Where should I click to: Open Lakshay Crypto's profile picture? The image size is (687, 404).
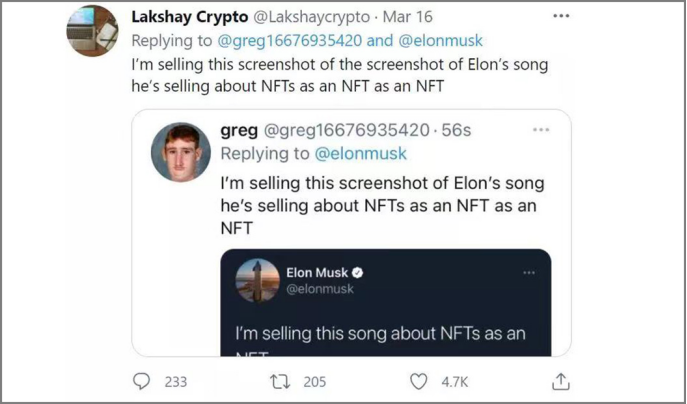(x=93, y=31)
